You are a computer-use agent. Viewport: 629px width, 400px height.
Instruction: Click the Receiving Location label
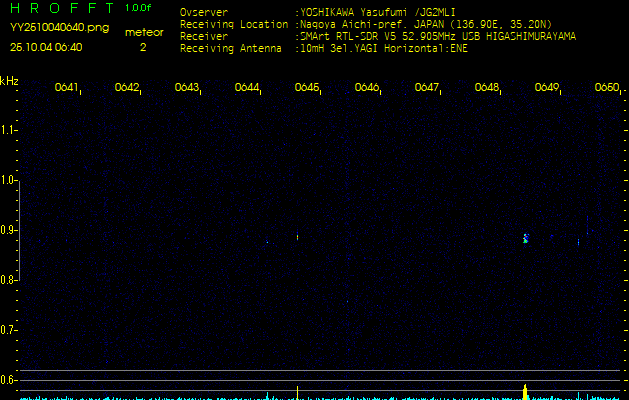click(x=234, y=24)
